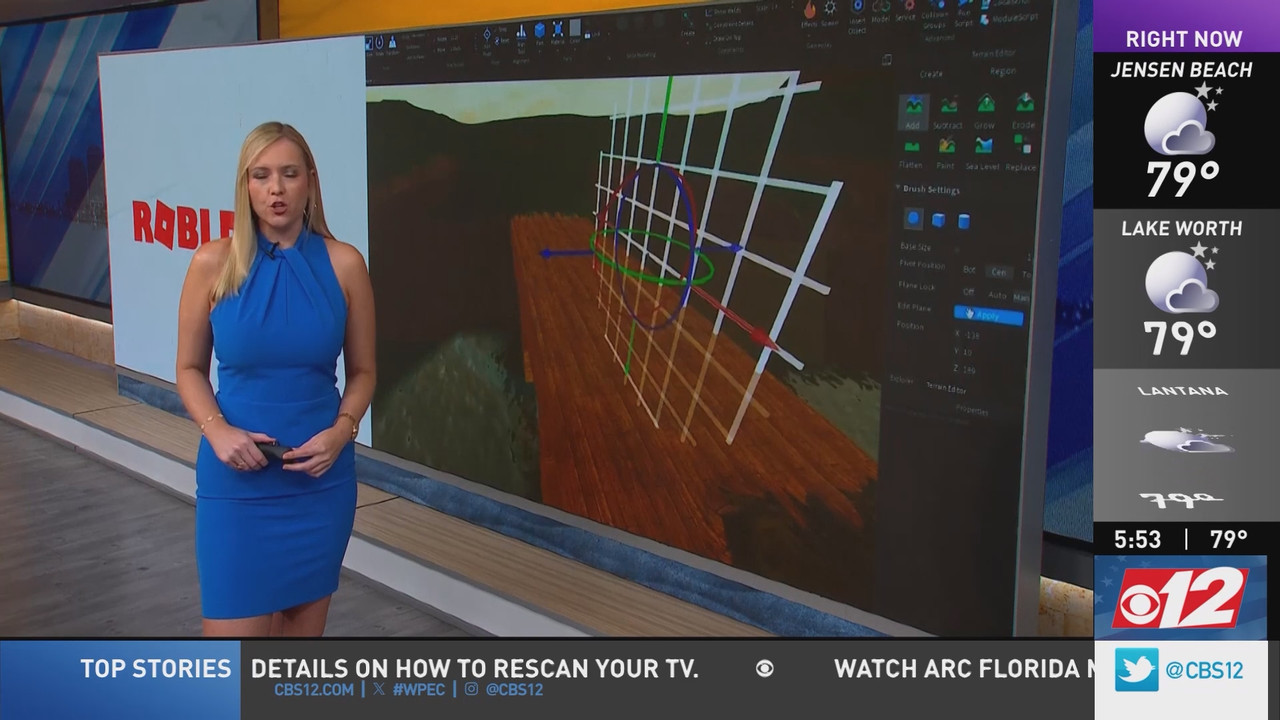Click the @CBS12 Twitter handle
1280x720 pixels.
(1205, 670)
